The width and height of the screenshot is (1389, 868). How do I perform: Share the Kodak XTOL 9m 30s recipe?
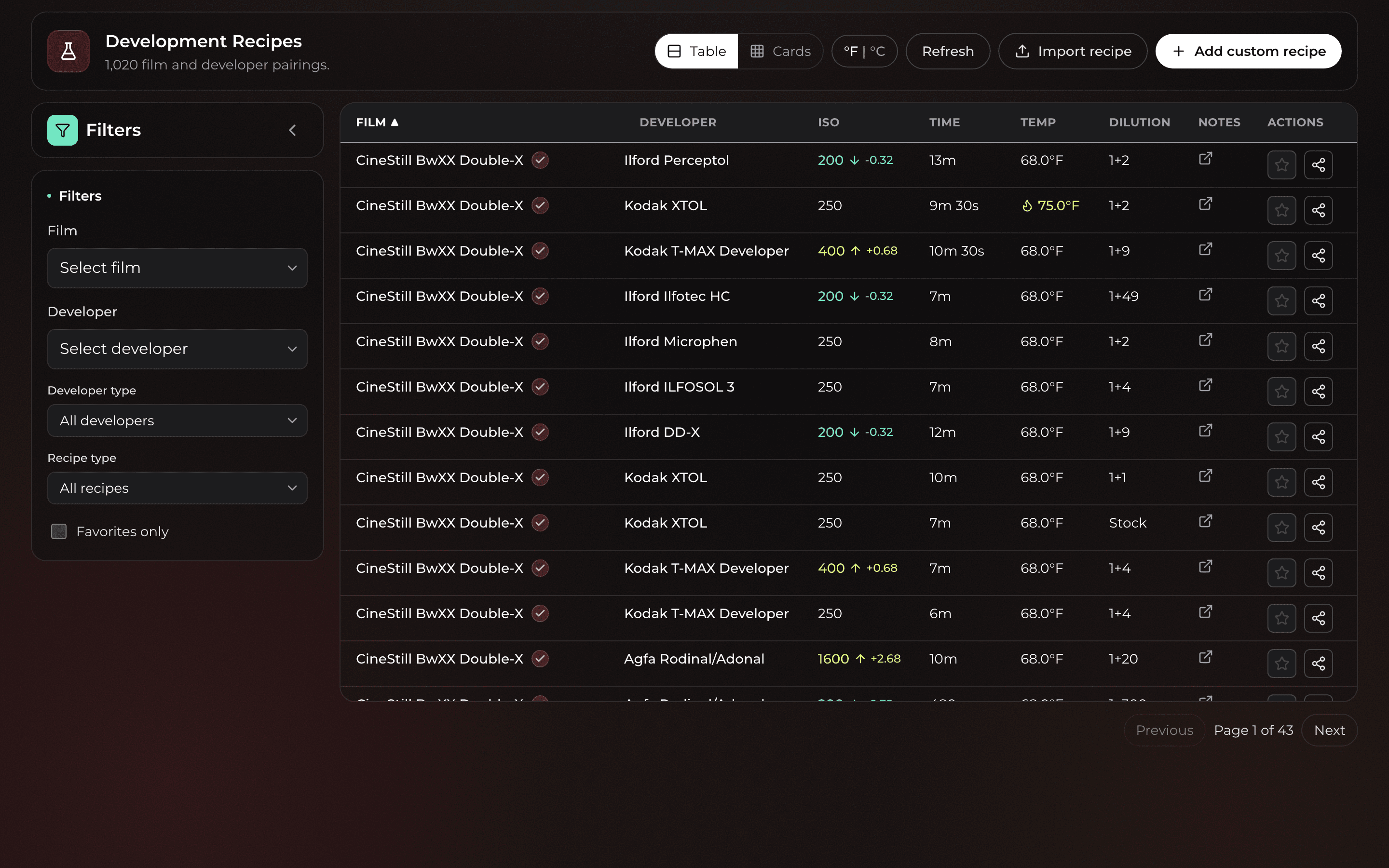[1319, 211]
